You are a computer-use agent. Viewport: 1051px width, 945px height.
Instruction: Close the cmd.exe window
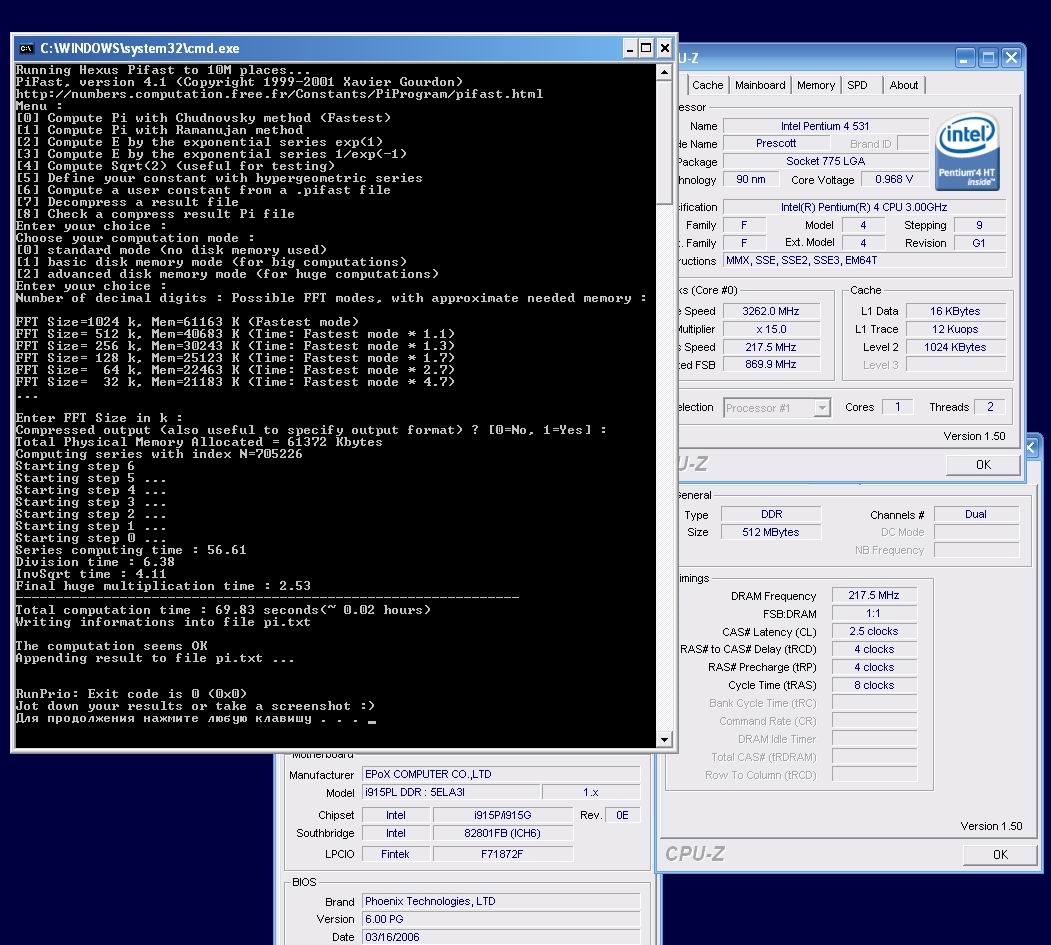click(664, 48)
